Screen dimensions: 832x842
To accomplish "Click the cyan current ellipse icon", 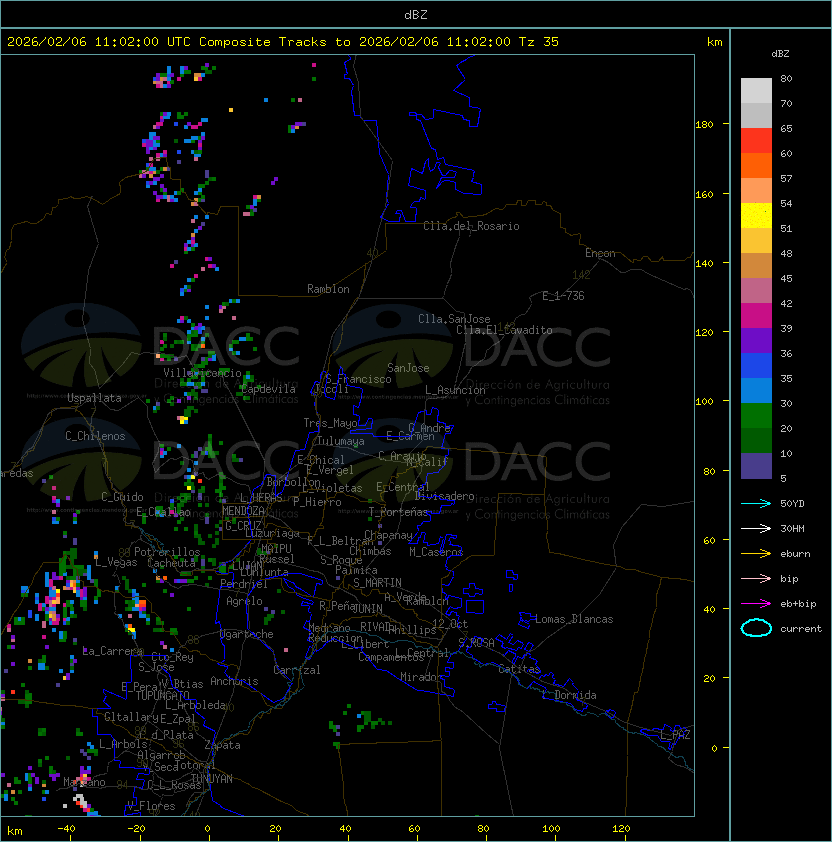I will 756,629.
